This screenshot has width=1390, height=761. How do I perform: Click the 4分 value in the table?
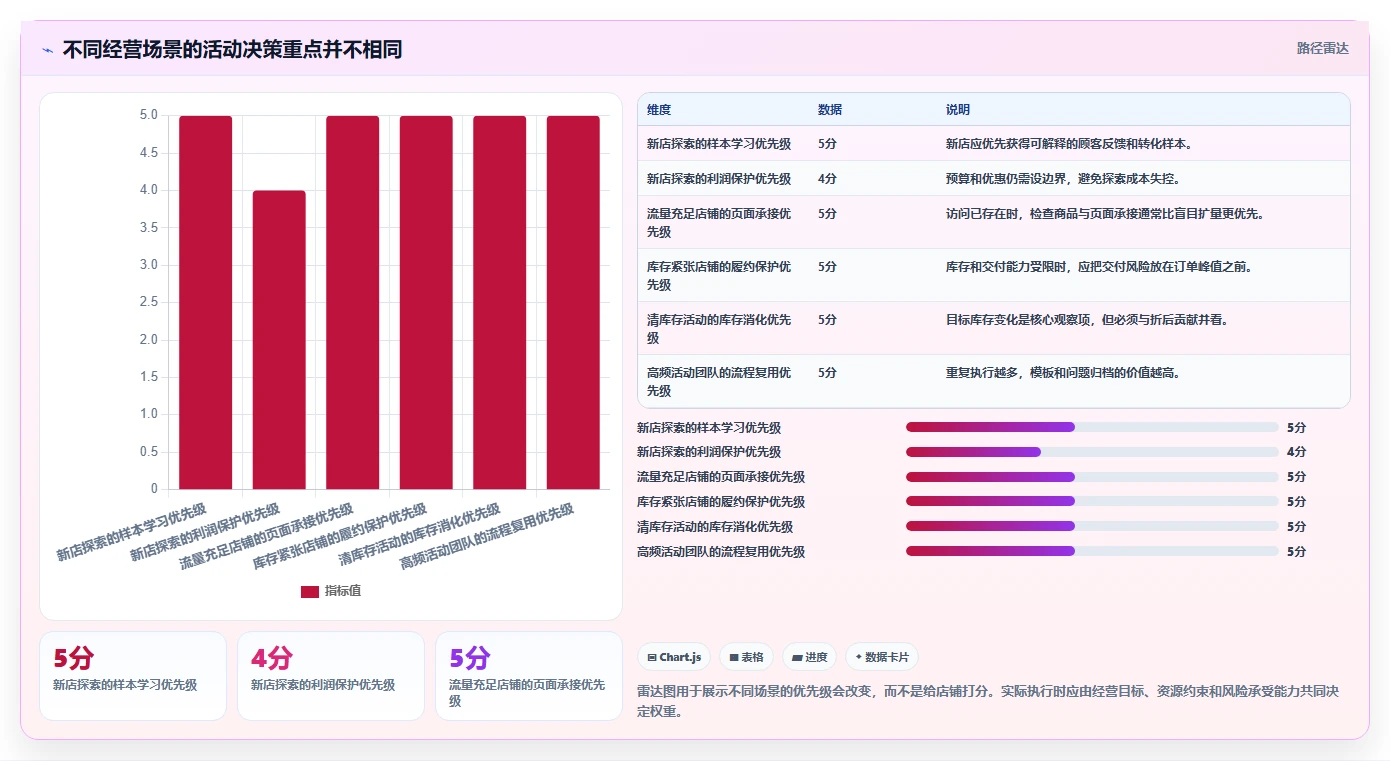(827, 179)
